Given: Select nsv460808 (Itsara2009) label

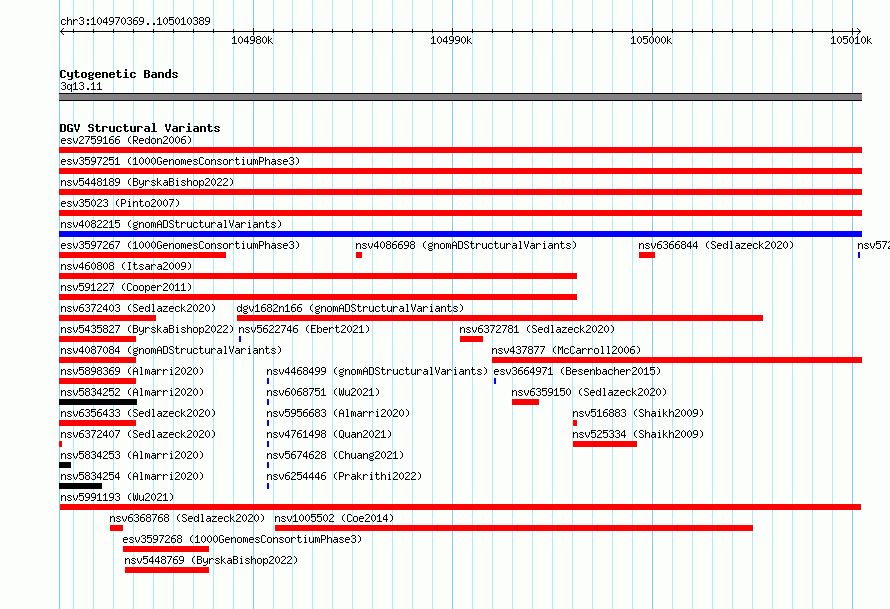Looking at the screenshot, I should (x=126, y=266).
